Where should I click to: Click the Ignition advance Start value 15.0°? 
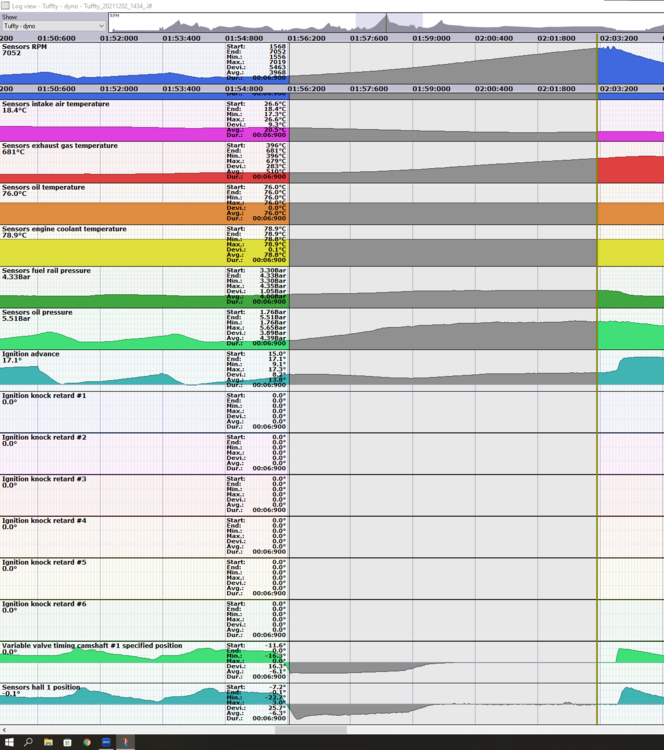277,353
